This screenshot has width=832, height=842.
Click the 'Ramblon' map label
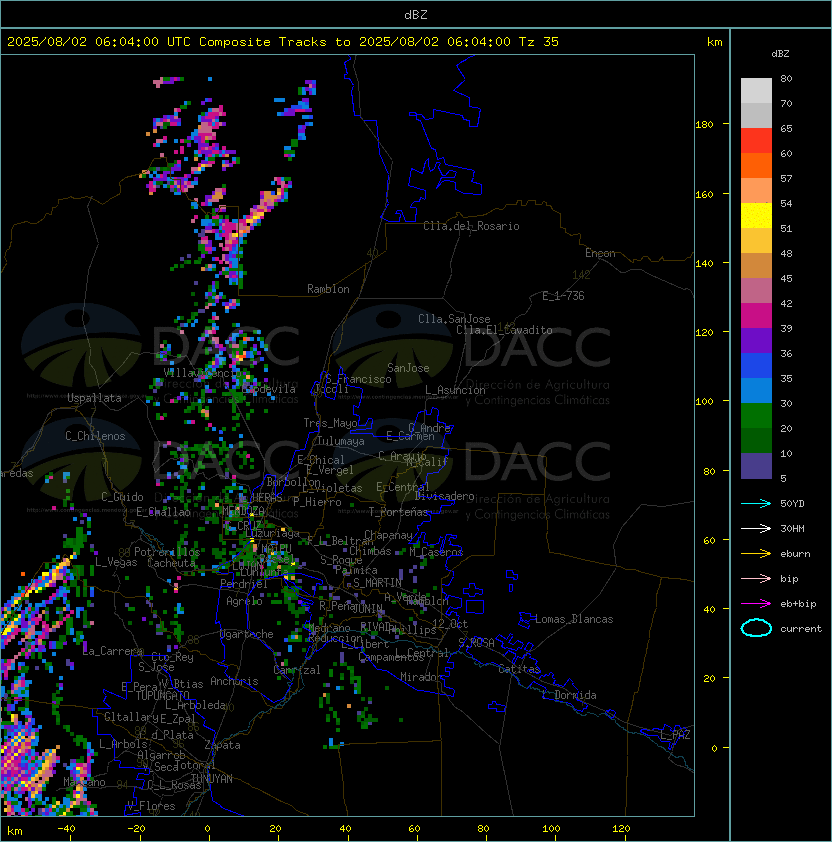[328, 289]
